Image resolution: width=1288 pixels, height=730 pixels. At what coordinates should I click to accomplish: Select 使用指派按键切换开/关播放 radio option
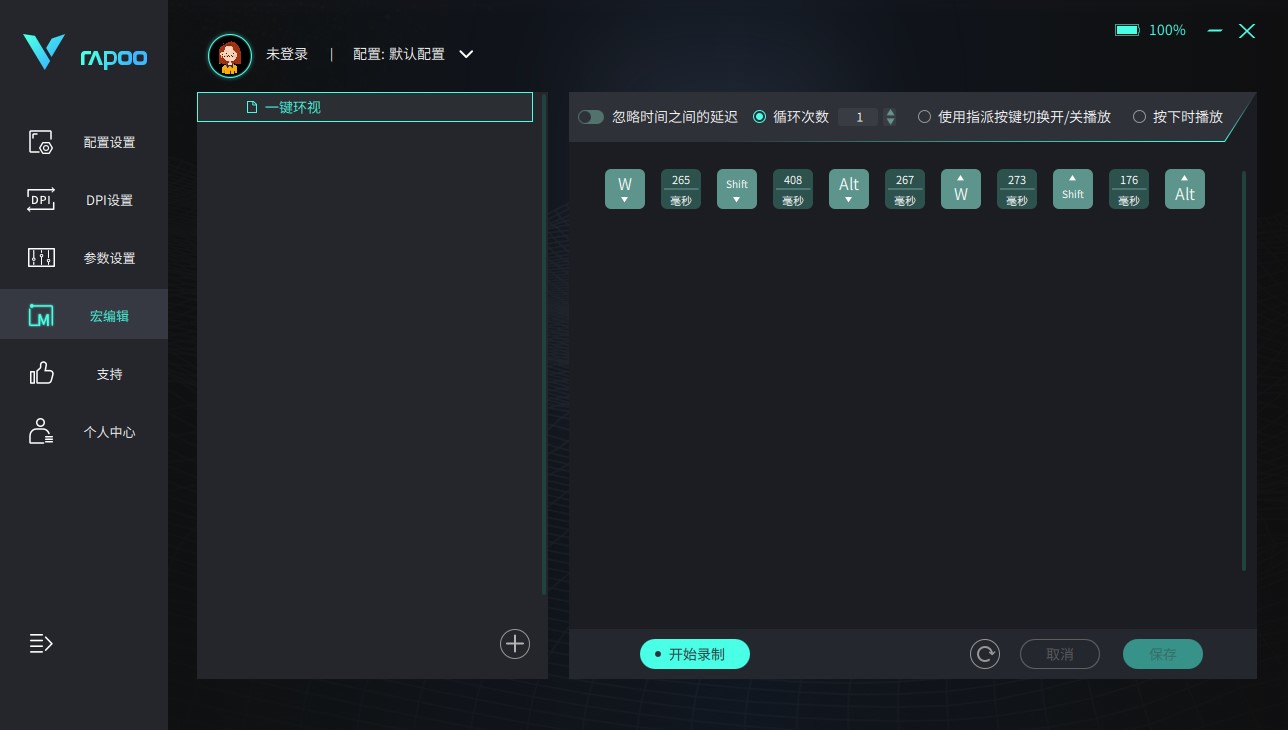coord(924,117)
